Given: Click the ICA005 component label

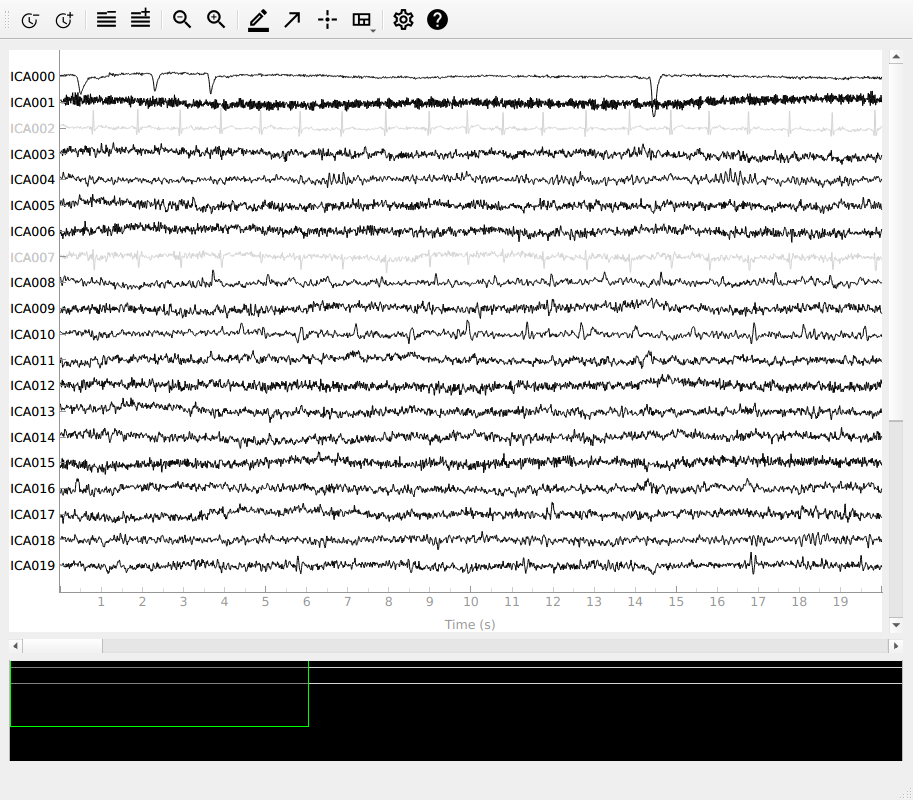Looking at the screenshot, I should (33, 206).
